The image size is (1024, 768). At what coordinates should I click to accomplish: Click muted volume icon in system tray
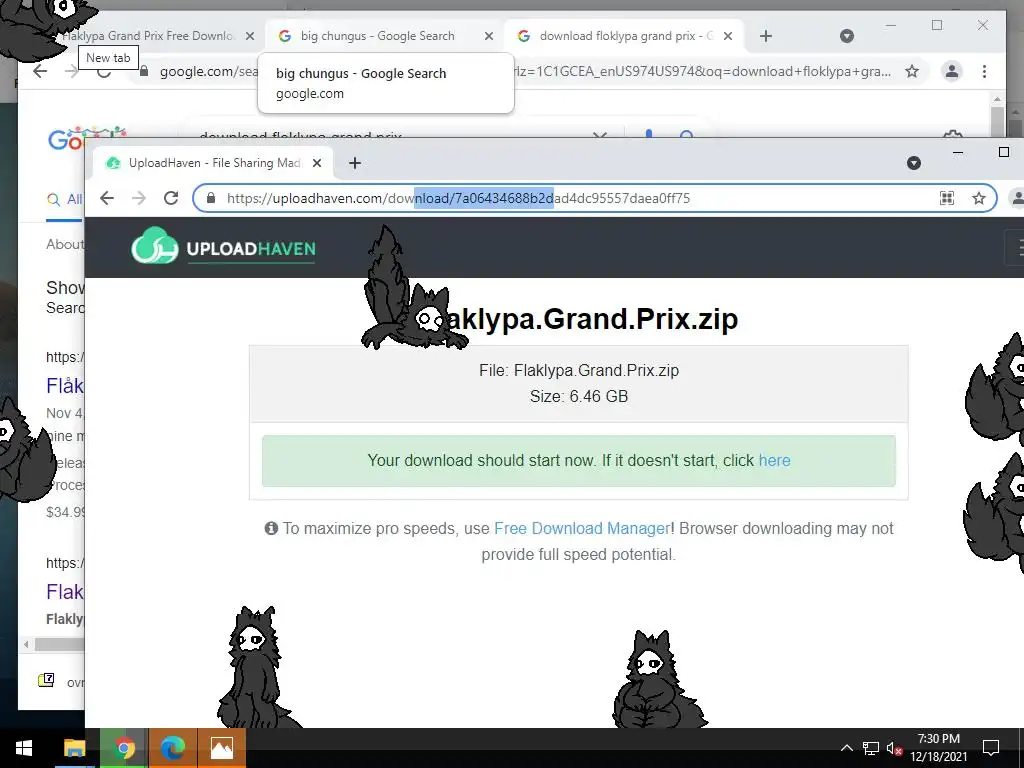coord(894,748)
